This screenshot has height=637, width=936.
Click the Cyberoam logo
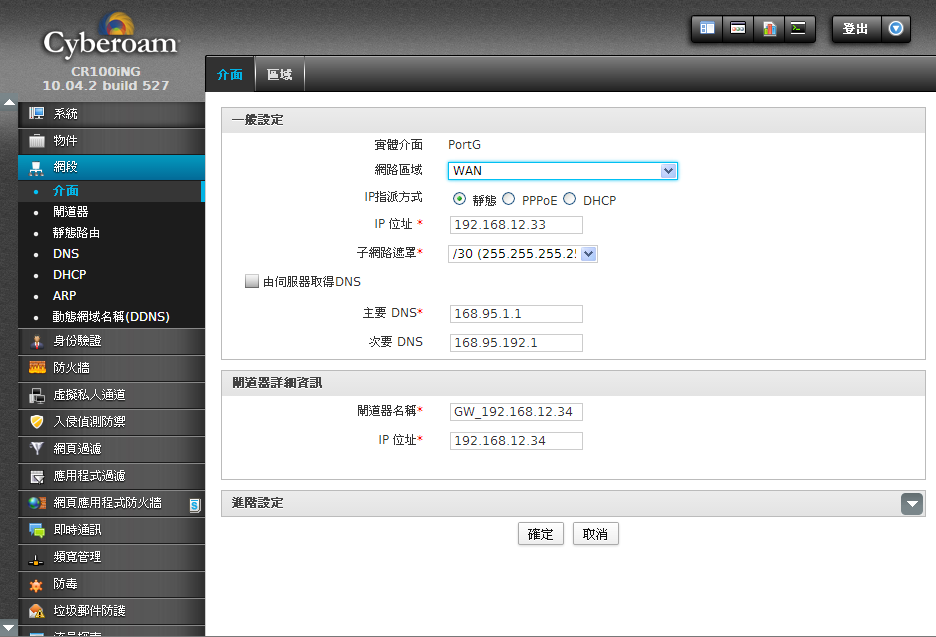click(111, 36)
